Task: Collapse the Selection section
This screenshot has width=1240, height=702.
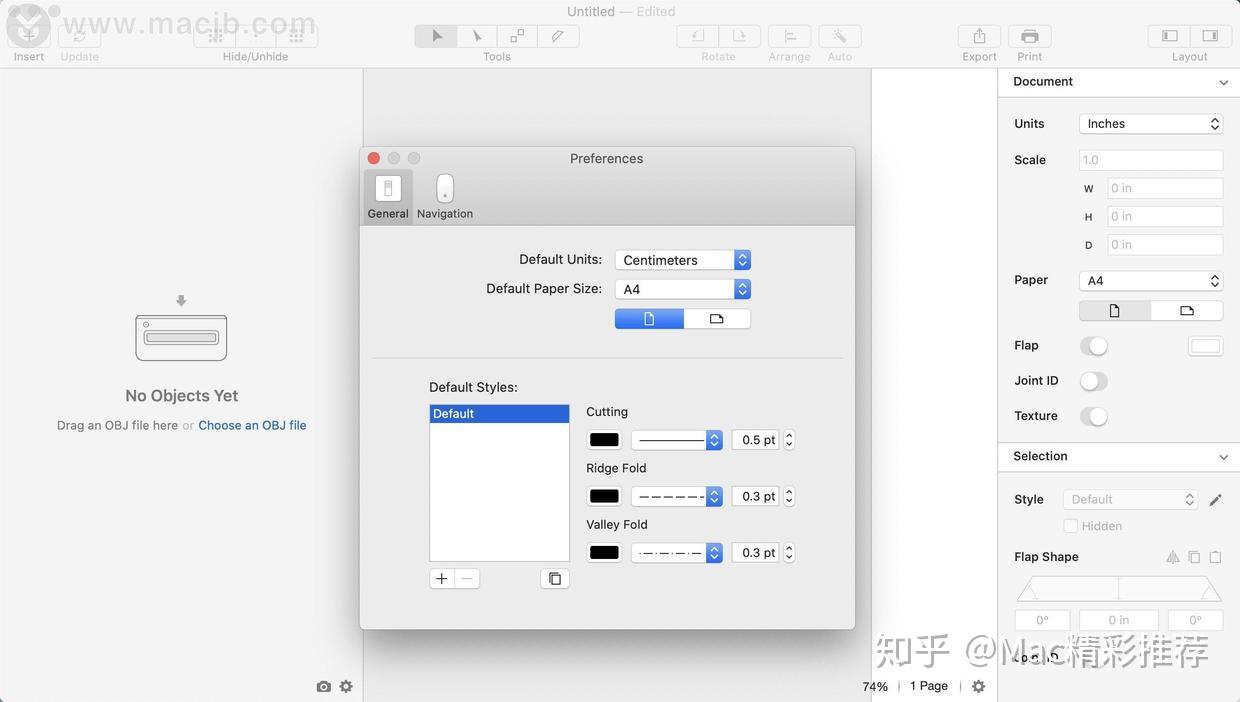Action: pyautogui.click(x=1223, y=456)
